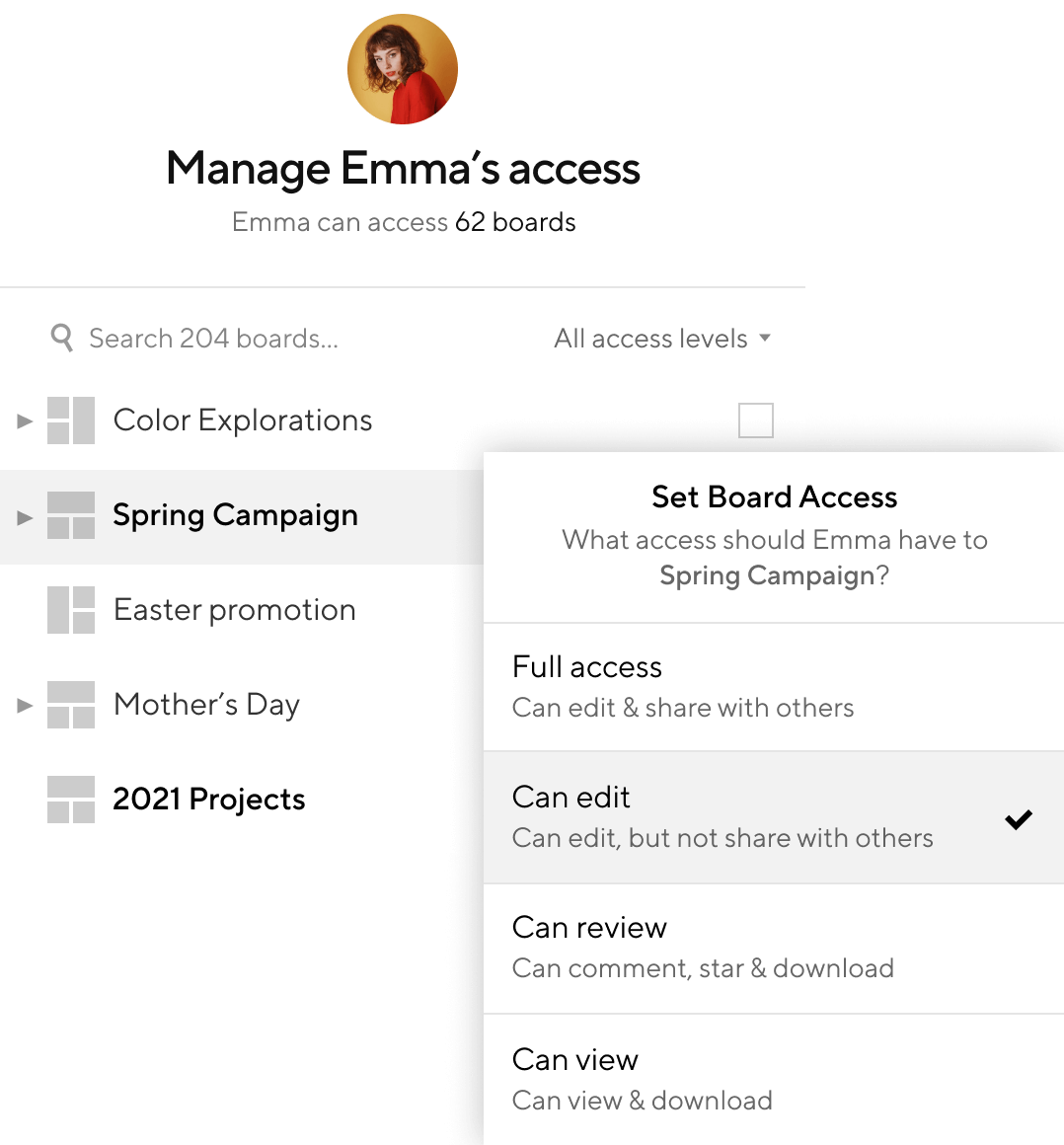
Task: Choose the Can review access option
Action: click(x=774, y=948)
